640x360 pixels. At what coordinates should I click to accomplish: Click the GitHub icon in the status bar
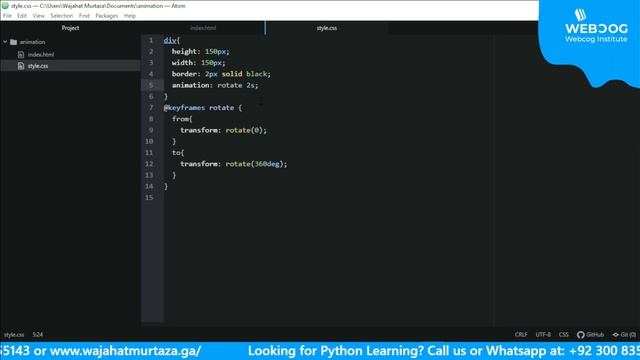(x=580, y=335)
